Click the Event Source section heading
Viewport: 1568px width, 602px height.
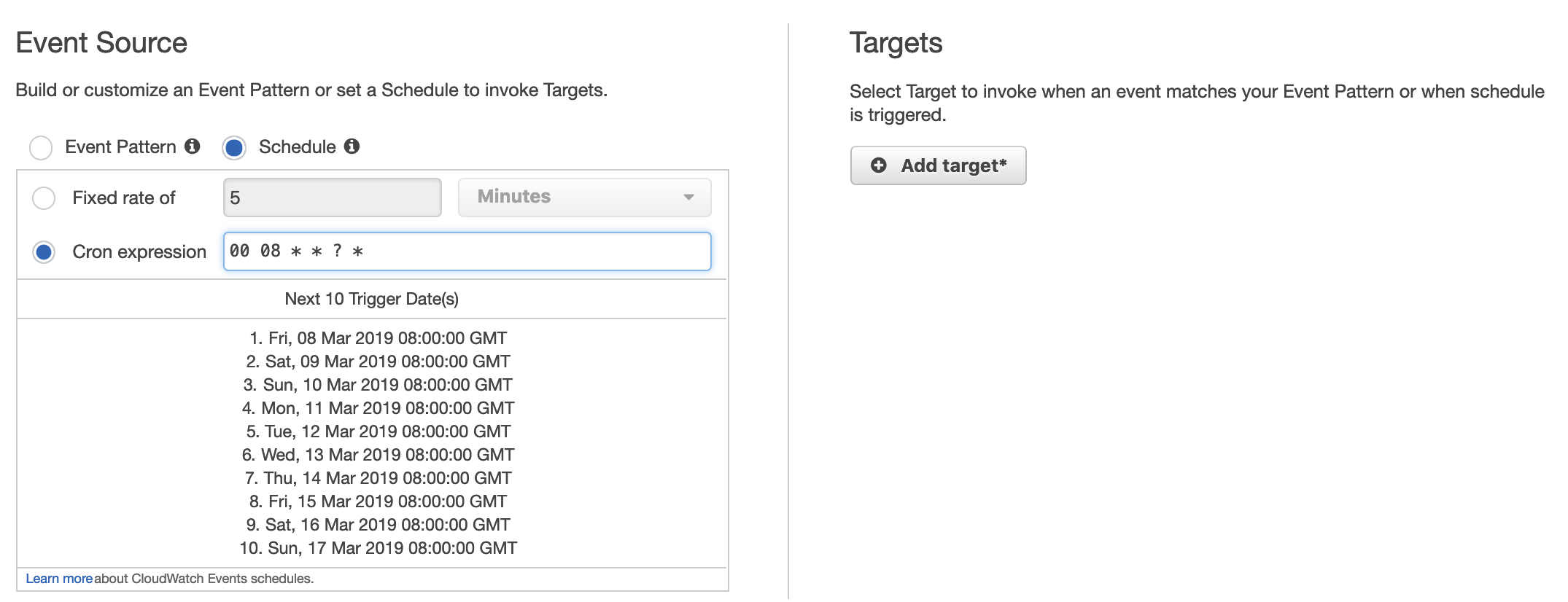coord(101,43)
